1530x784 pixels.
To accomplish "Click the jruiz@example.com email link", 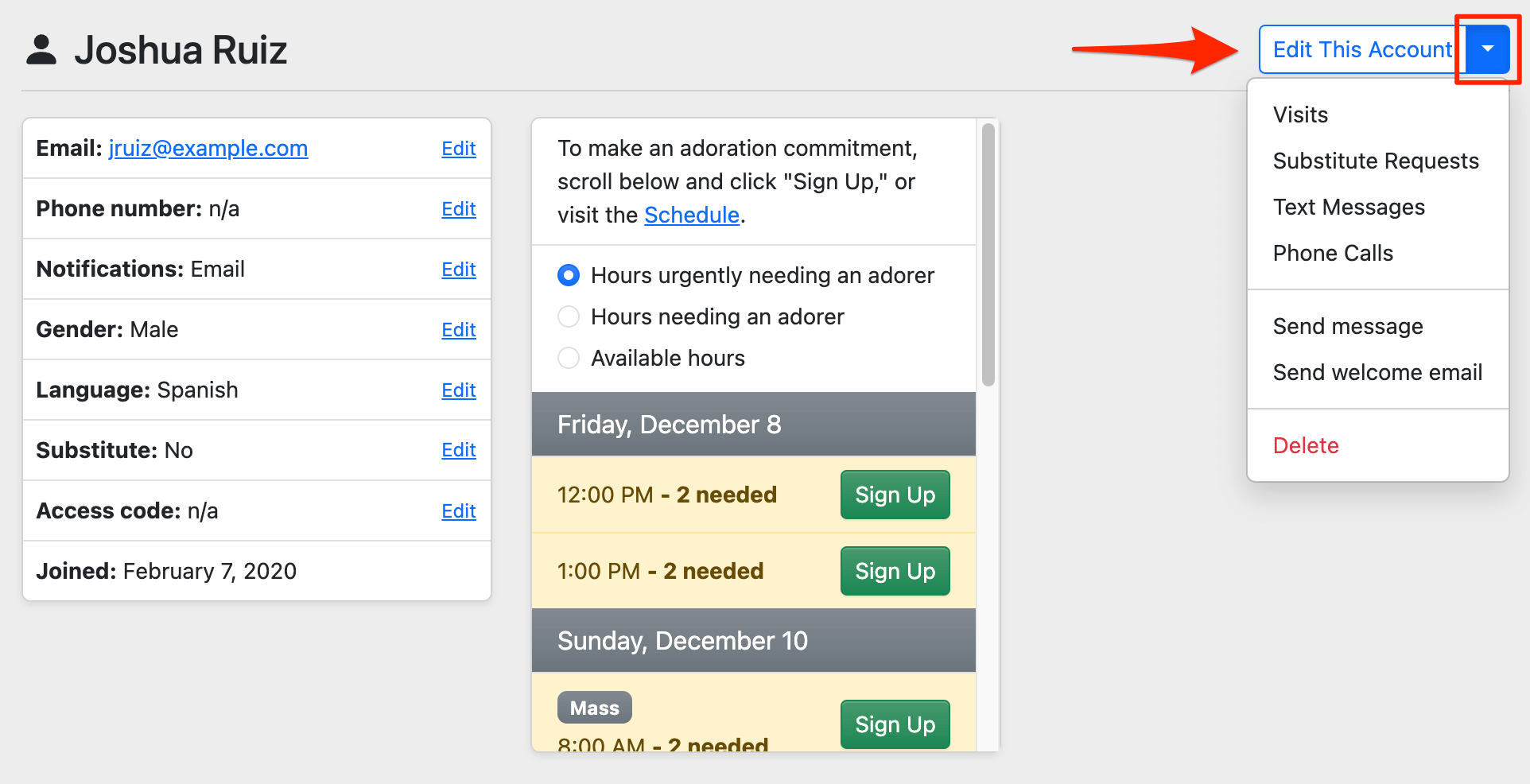I will pos(208,148).
